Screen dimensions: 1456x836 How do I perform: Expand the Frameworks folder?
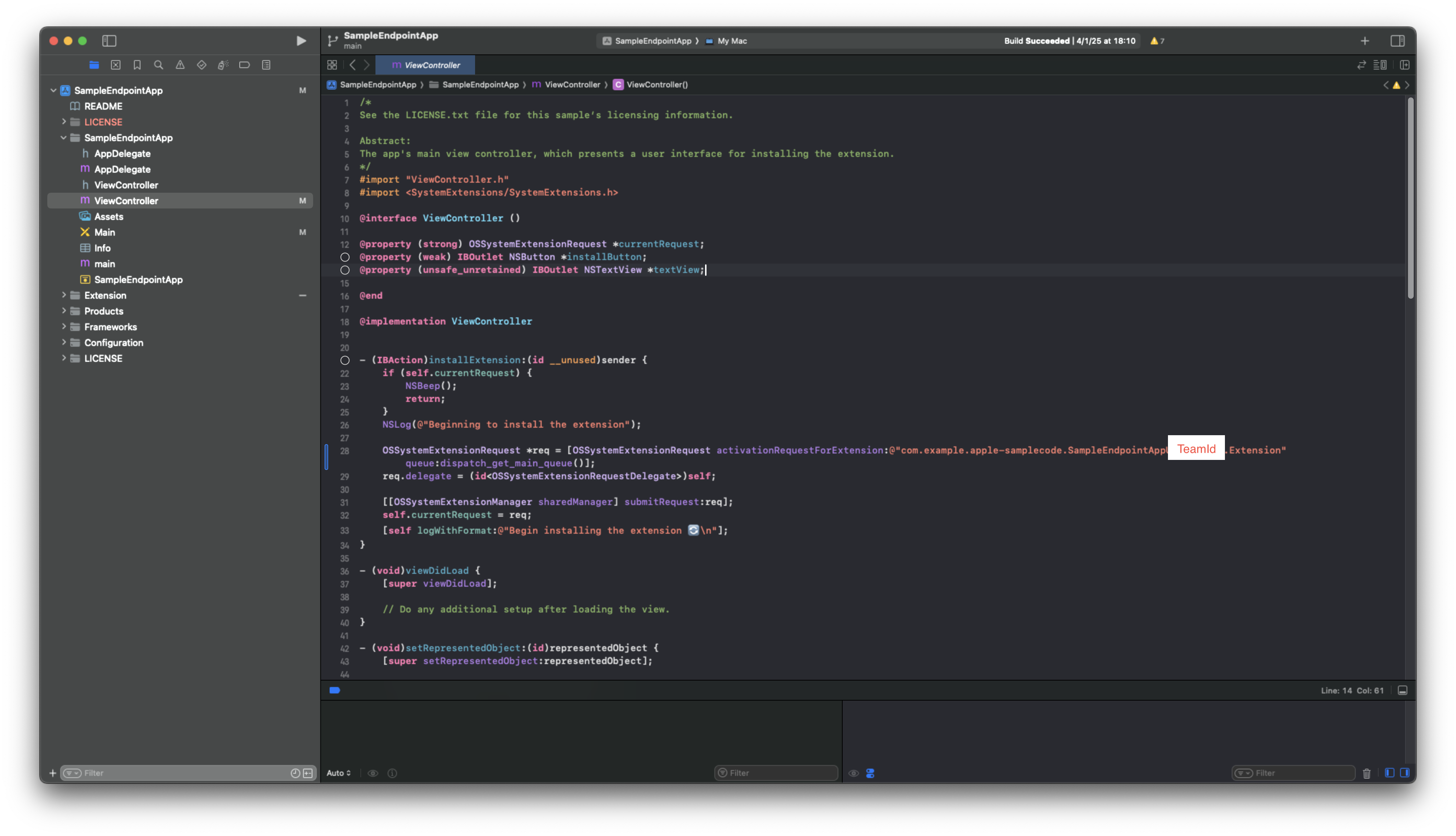64,327
